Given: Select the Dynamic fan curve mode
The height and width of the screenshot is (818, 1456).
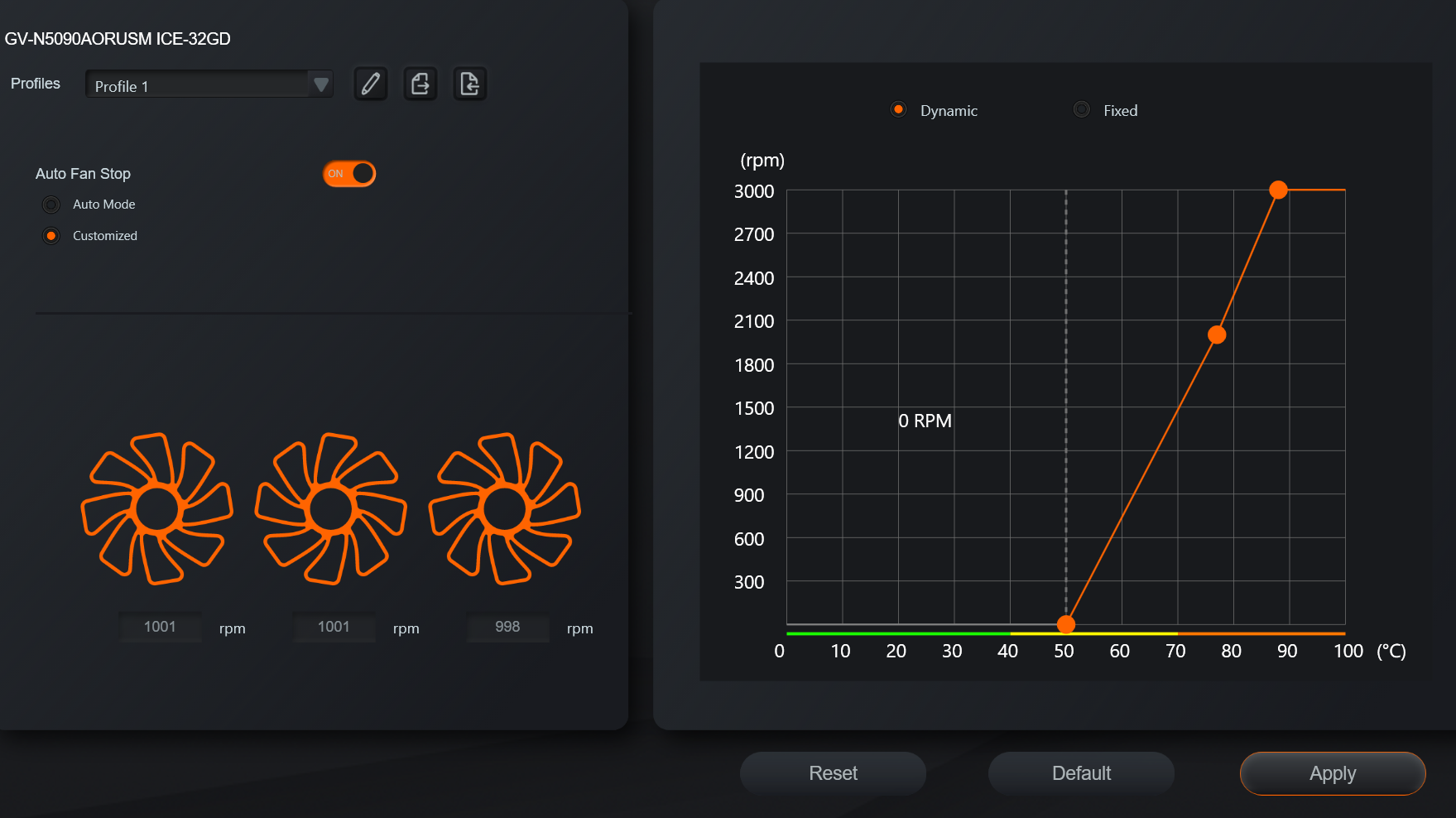Looking at the screenshot, I should [898, 109].
